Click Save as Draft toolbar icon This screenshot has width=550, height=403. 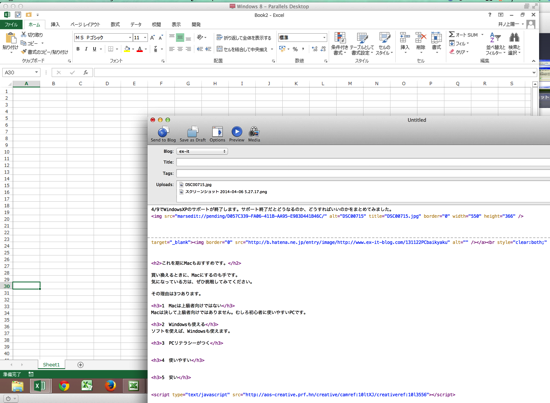193,134
